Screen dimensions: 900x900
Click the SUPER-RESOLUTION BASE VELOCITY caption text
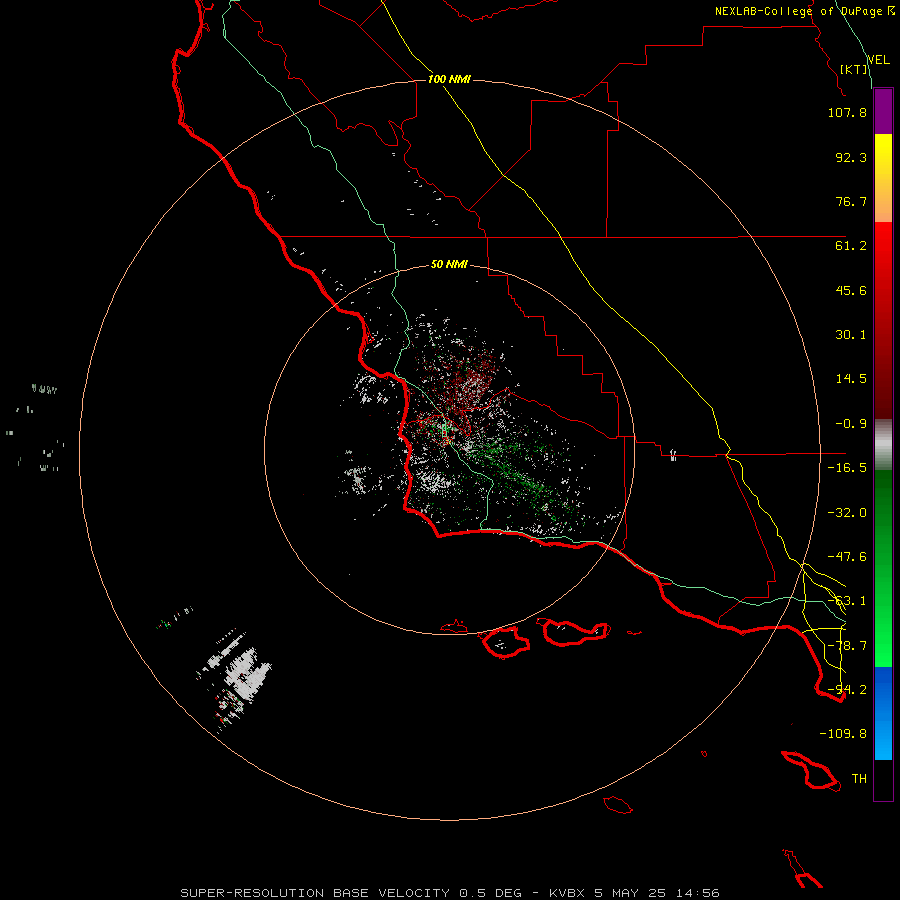click(315, 893)
